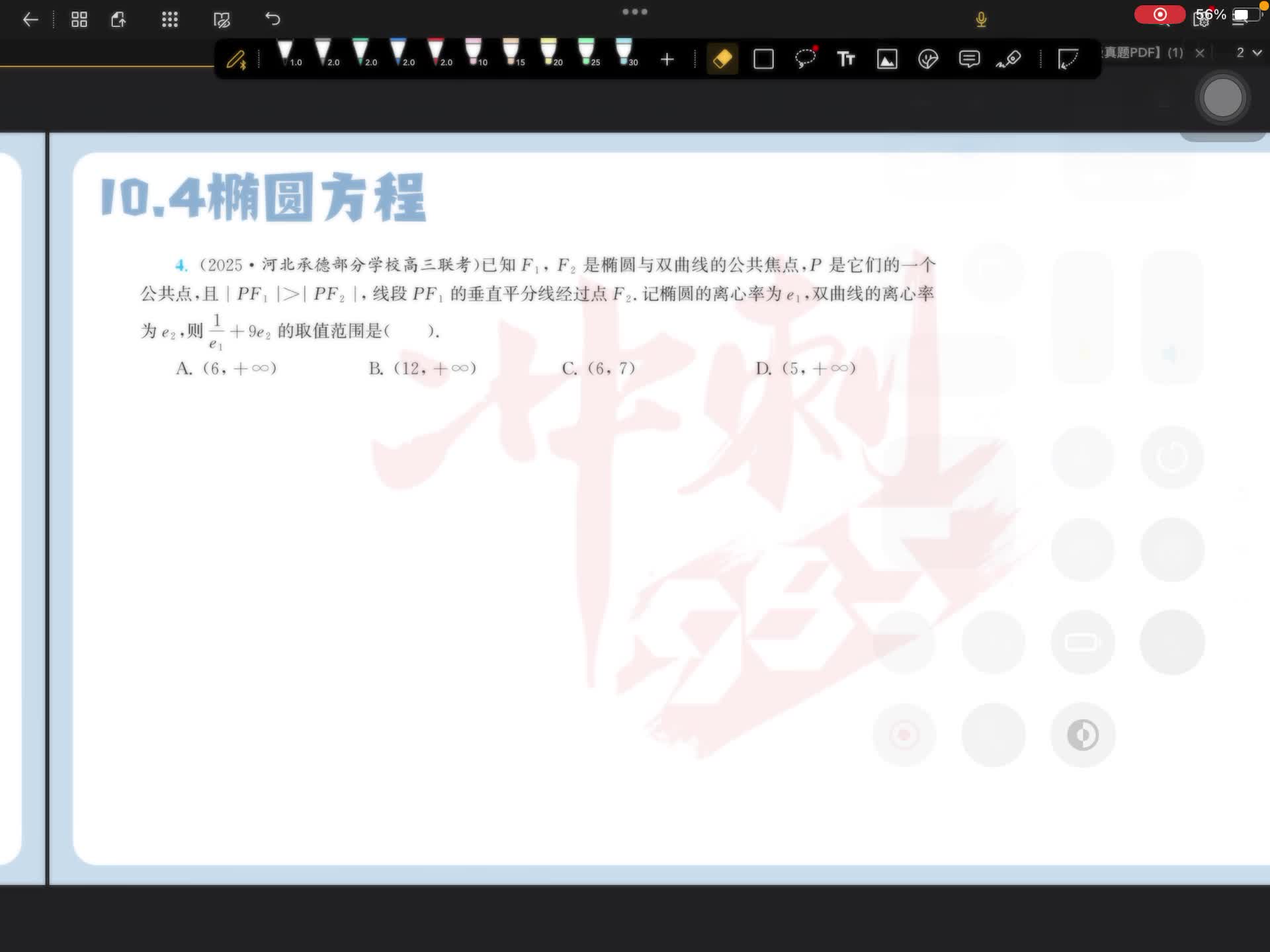This screenshot has width=1270, height=952.
Task: Open the nine-dot apps grid menu
Action: [170, 20]
